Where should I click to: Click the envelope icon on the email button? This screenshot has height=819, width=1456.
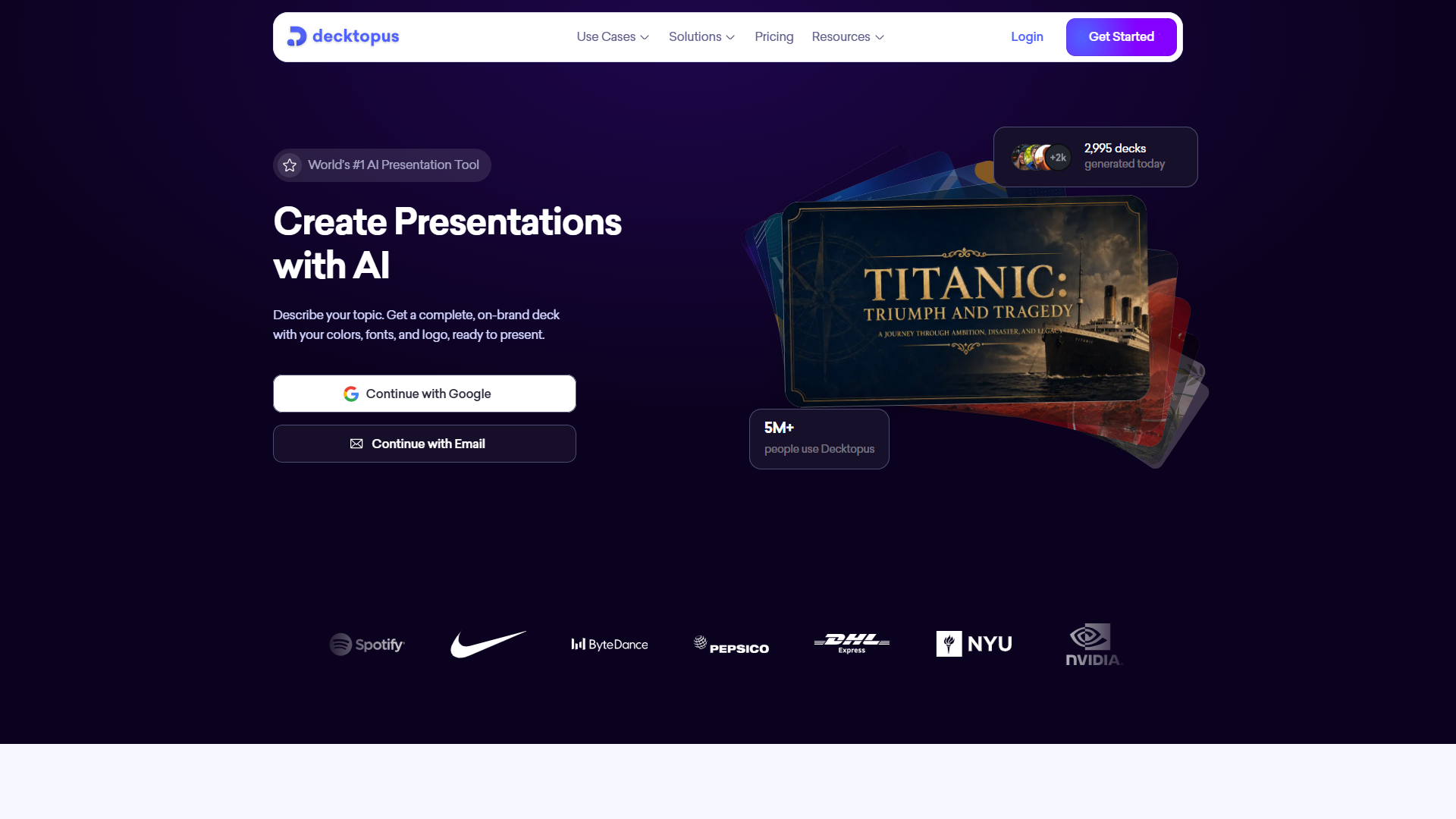[x=356, y=444]
